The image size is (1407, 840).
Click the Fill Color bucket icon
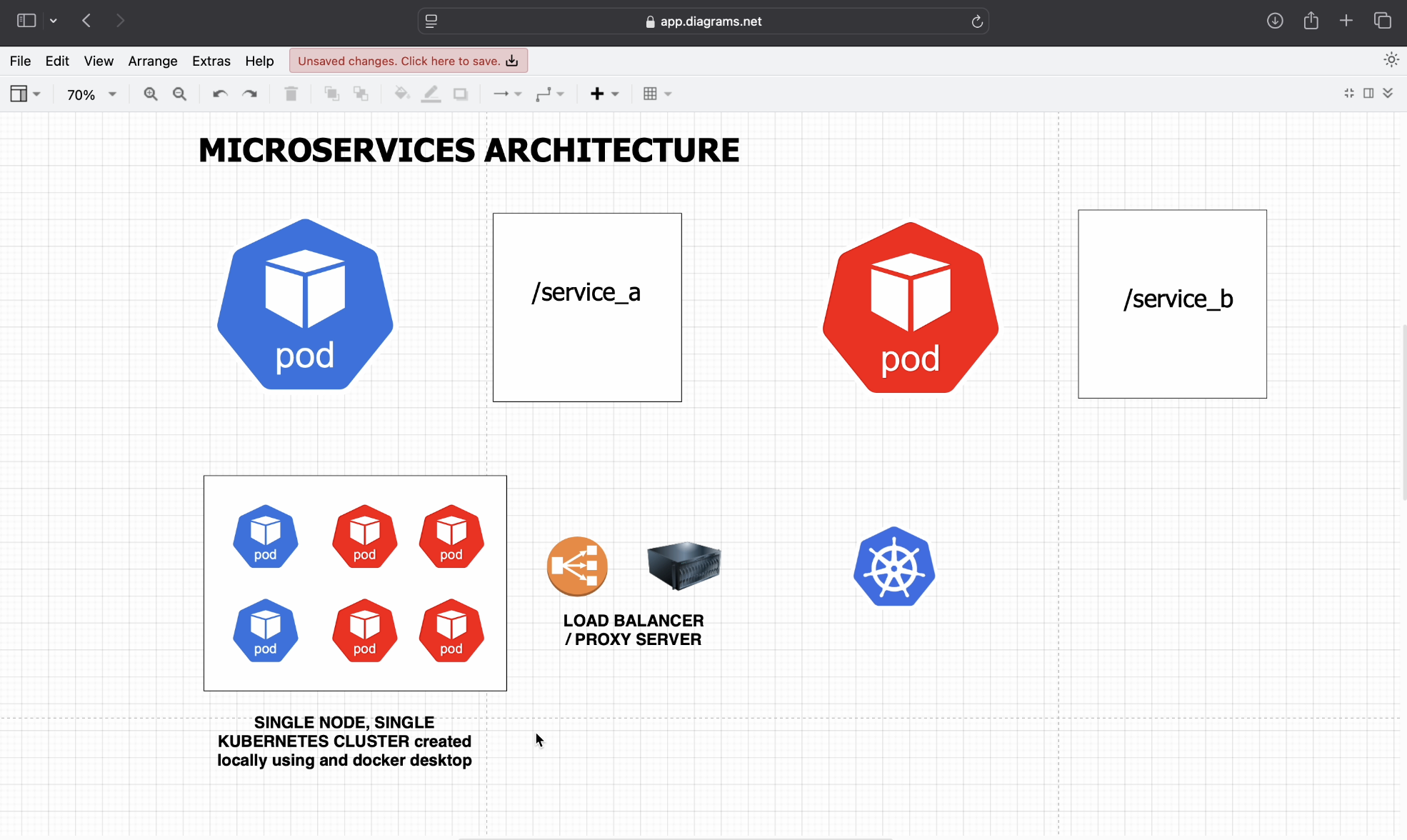point(402,94)
